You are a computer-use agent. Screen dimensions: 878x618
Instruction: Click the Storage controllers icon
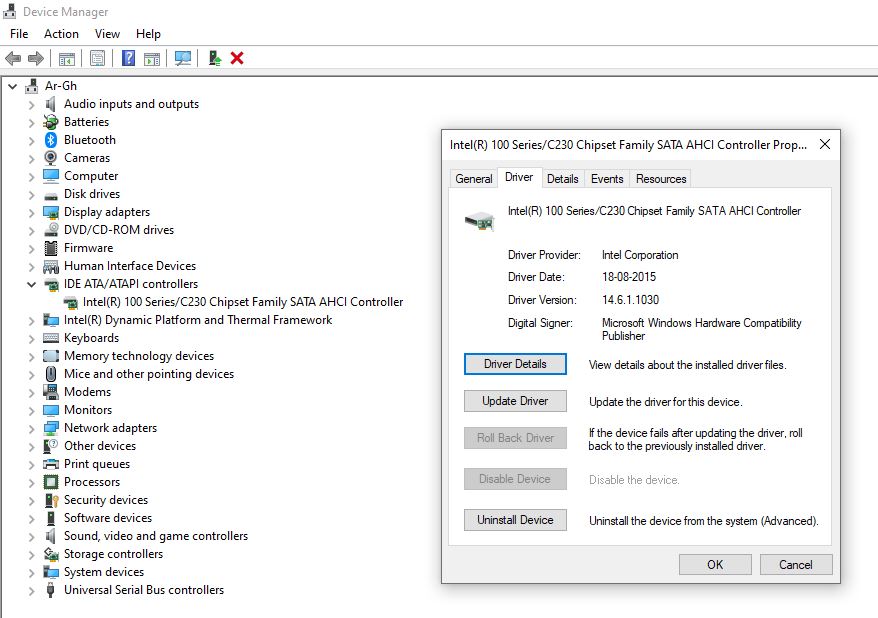coord(51,554)
